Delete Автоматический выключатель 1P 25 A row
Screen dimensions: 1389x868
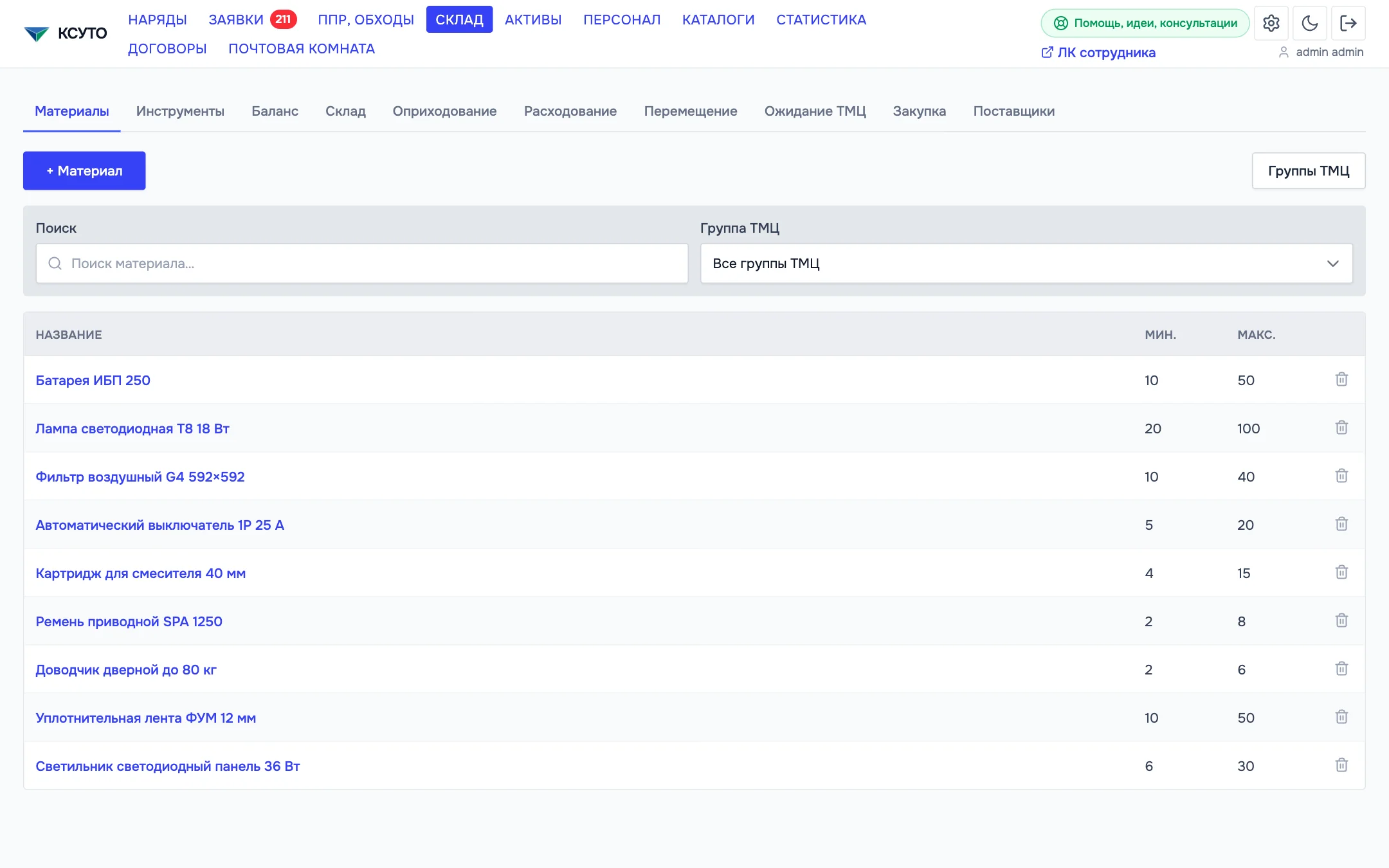(x=1341, y=524)
